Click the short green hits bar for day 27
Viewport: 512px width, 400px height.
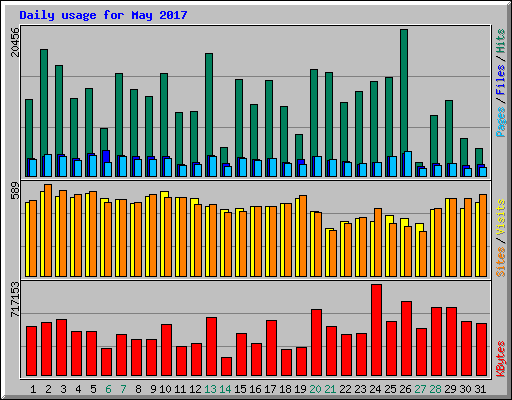[419, 165]
